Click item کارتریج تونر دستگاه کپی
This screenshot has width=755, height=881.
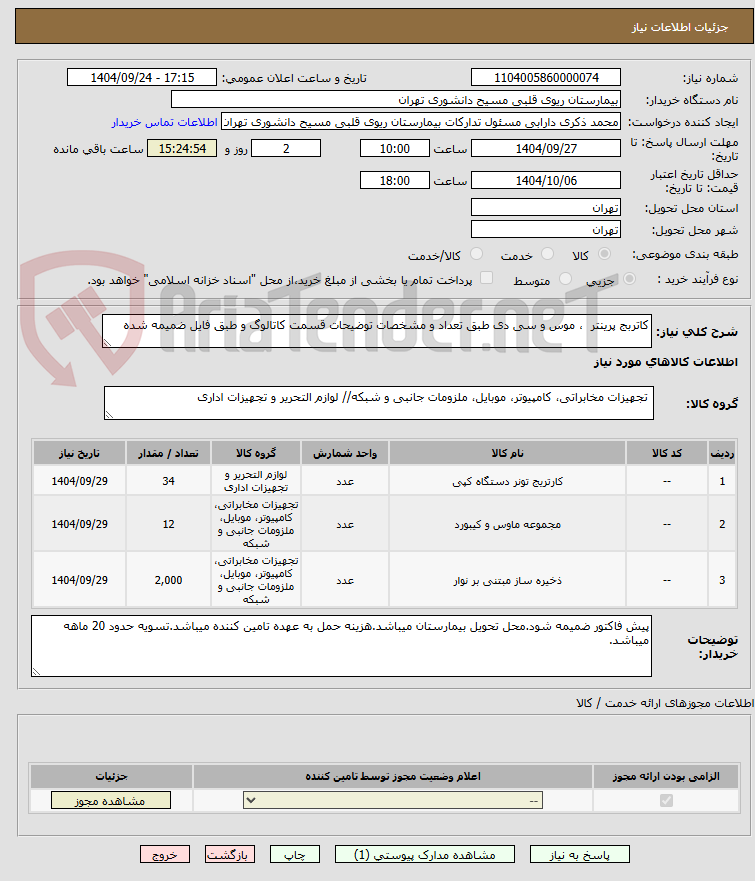(x=507, y=482)
